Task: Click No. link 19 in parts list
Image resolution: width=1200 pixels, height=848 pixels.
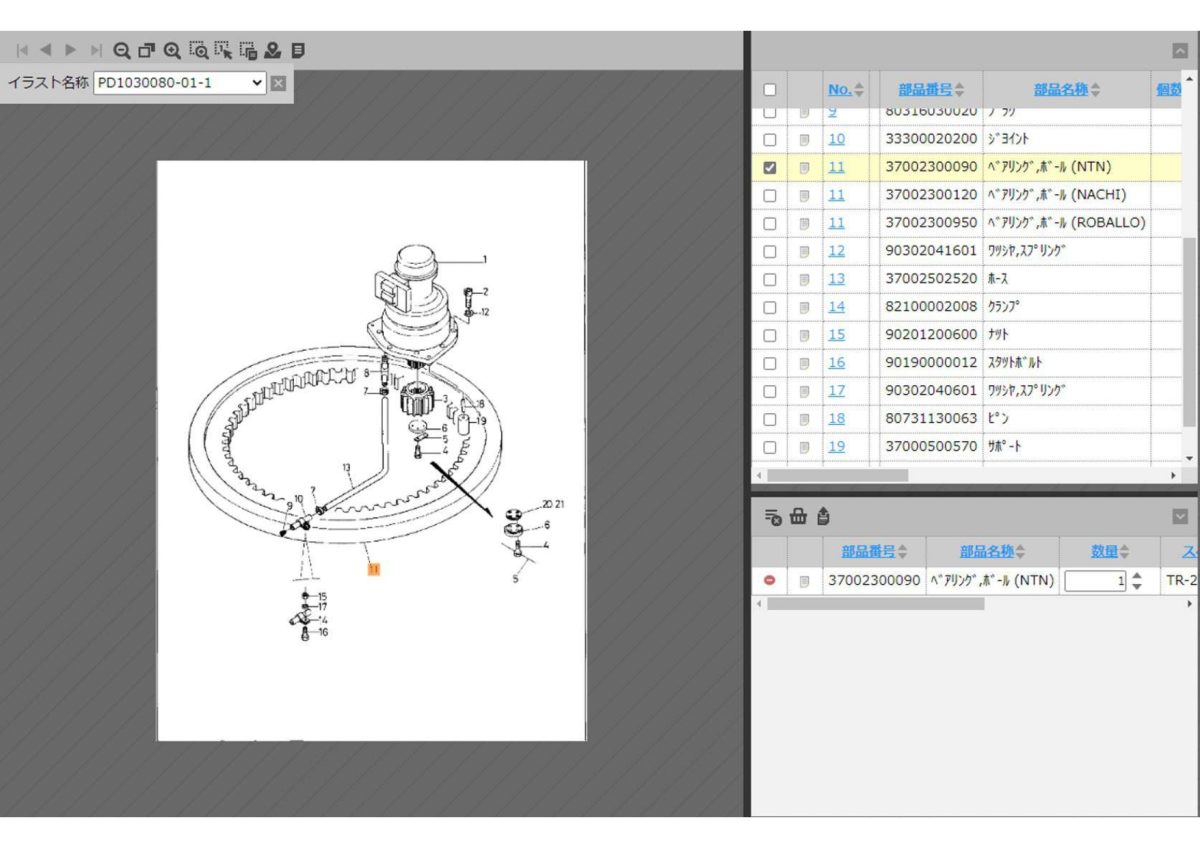Action: 836,447
